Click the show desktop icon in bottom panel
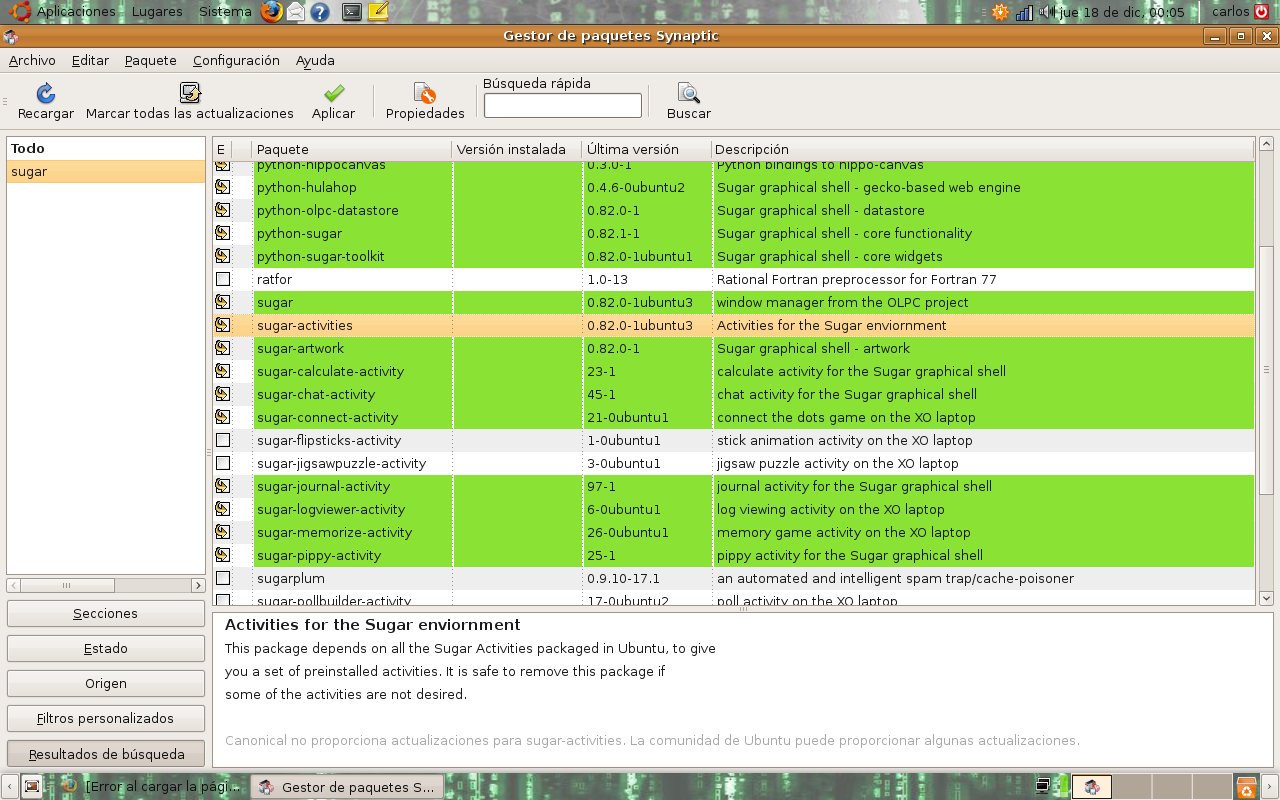The height and width of the screenshot is (800, 1280). tap(32, 787)
